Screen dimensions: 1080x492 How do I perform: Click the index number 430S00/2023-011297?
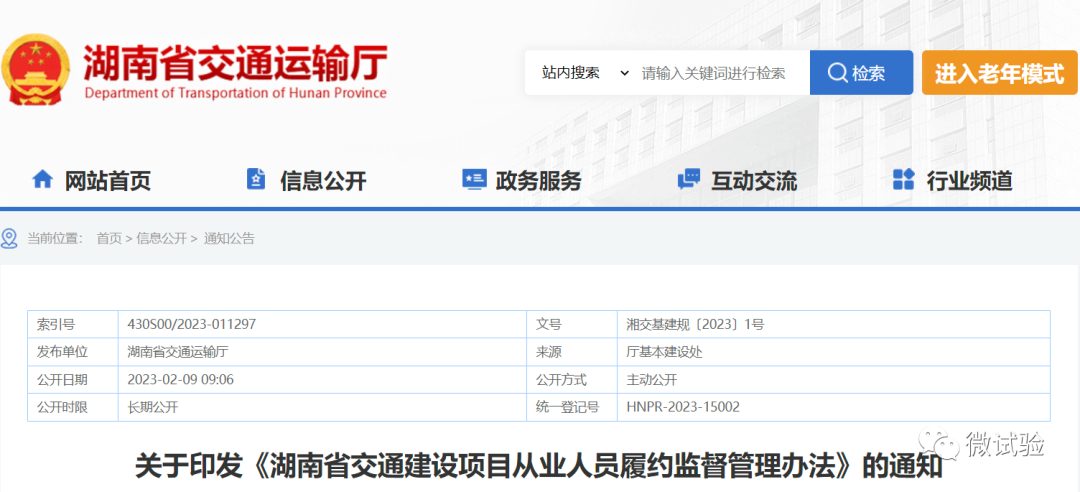pos(191,325)
